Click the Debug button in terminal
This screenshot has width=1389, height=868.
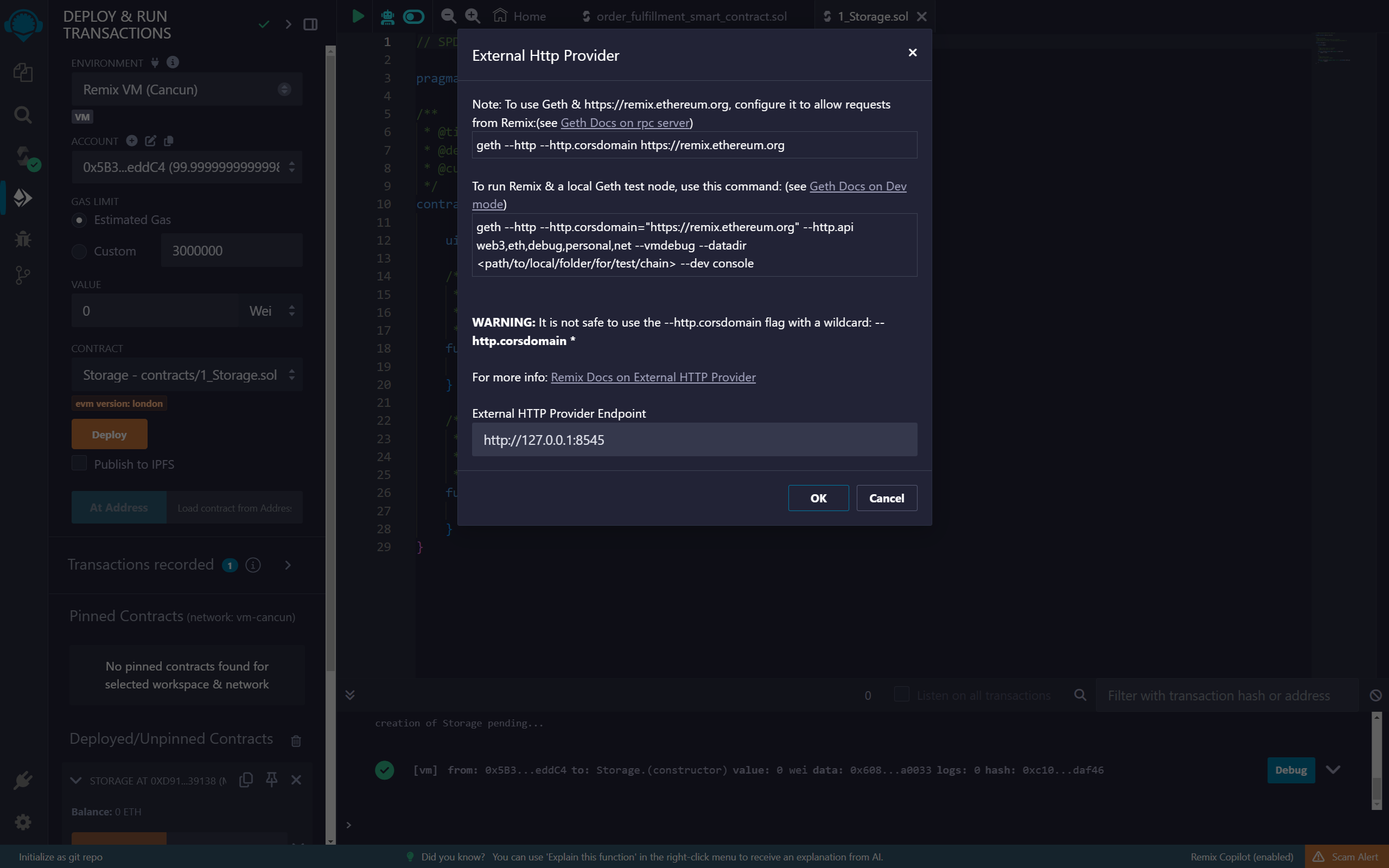1291,770
